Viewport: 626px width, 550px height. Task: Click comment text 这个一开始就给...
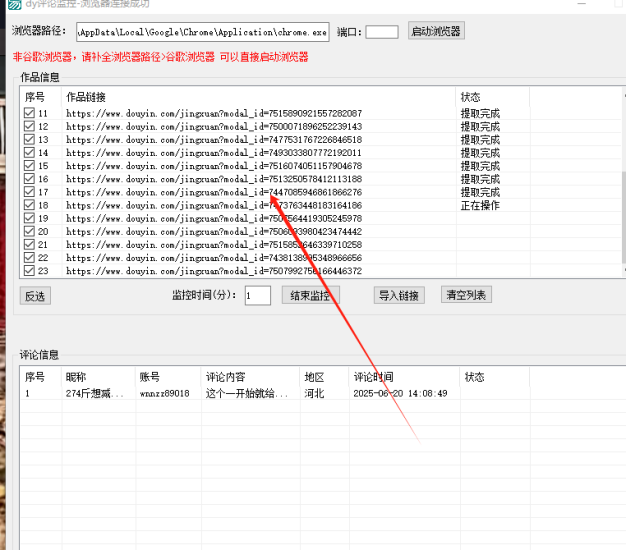click(246, 394)
